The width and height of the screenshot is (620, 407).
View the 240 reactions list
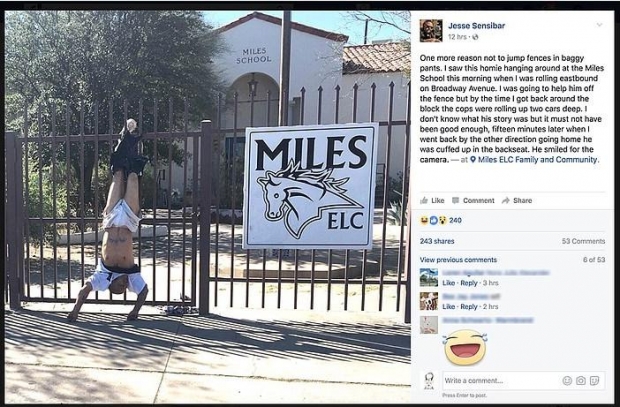441,220
